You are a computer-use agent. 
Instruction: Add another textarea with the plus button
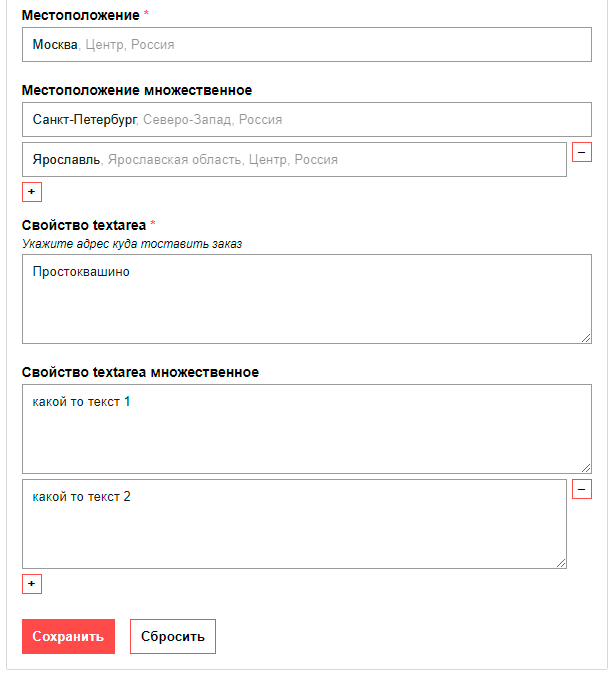(32, 584)
